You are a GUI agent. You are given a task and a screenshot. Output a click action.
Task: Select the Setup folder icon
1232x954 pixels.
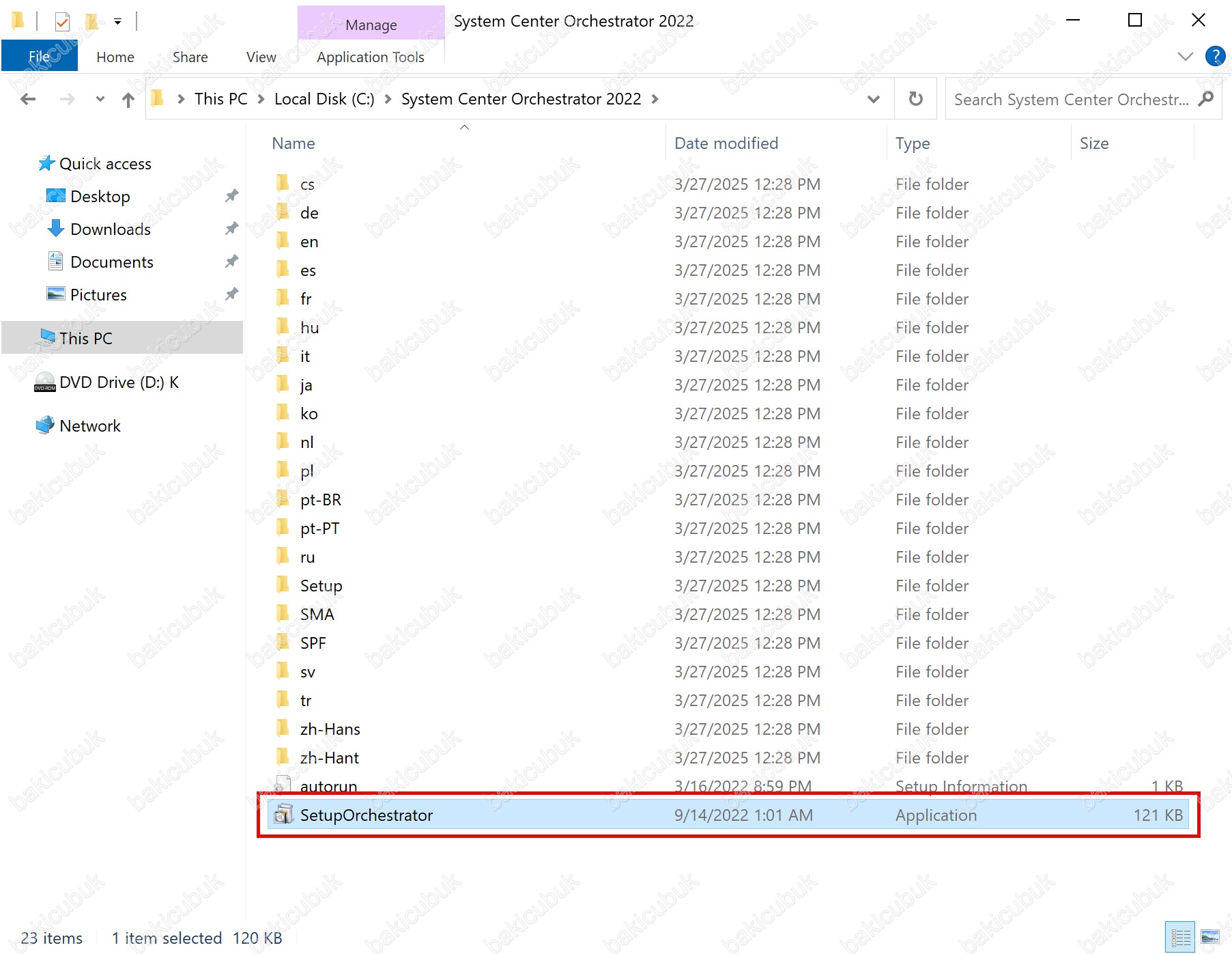283,585
